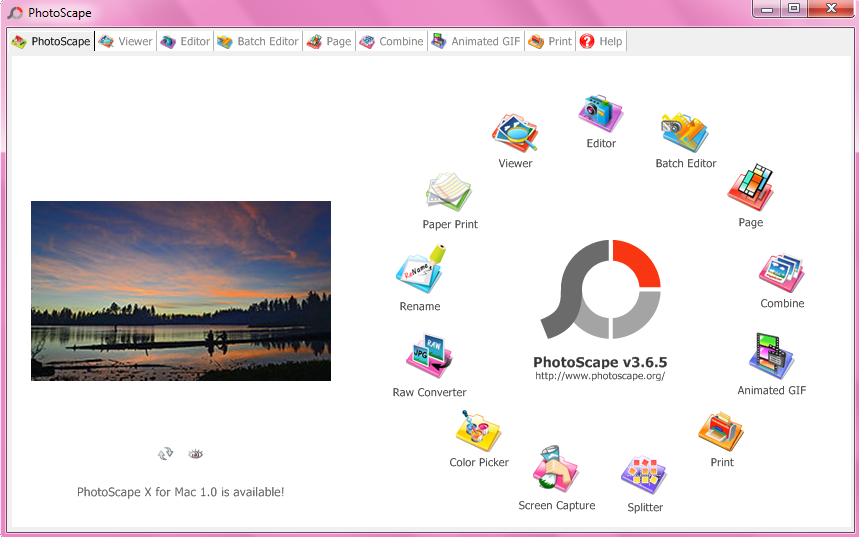Open the Splitter tool icon
Screen dimensions: 859x537
pyautogui.click(x=645, y=476)
